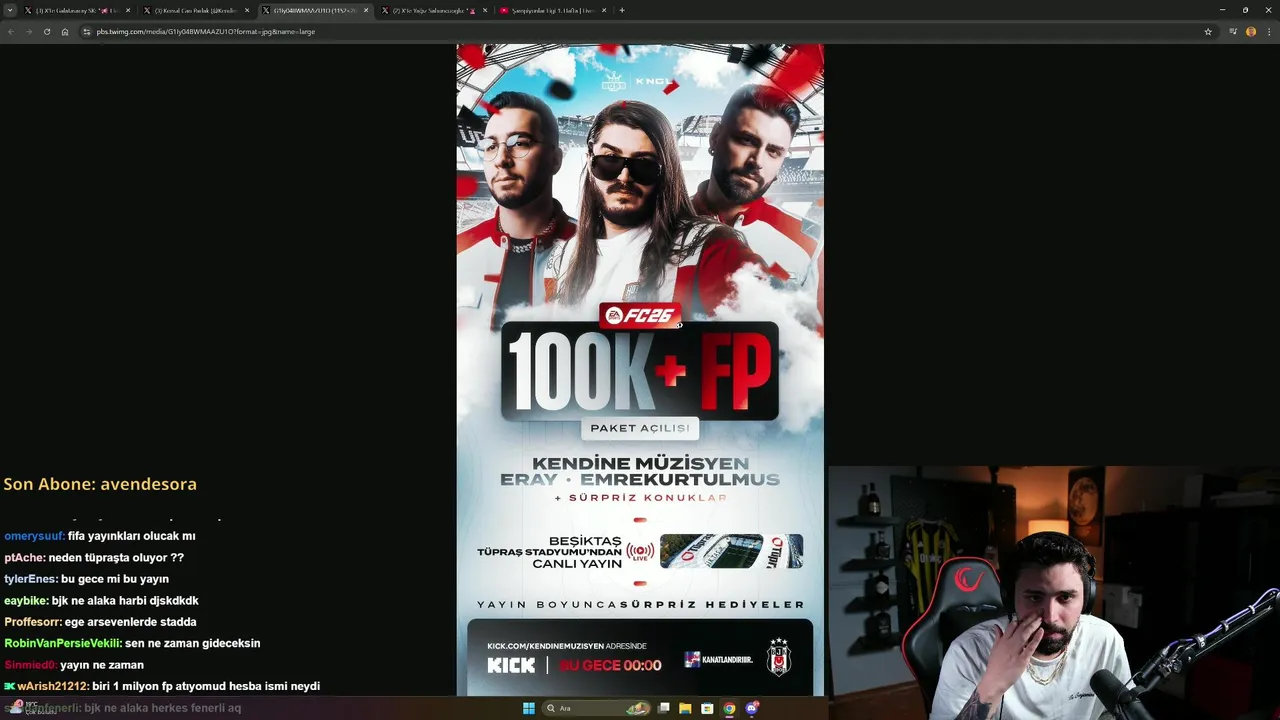Open the media control icon in the toolbar
This screenshot has width=1280, height=720.
(x=1233, y=32)
